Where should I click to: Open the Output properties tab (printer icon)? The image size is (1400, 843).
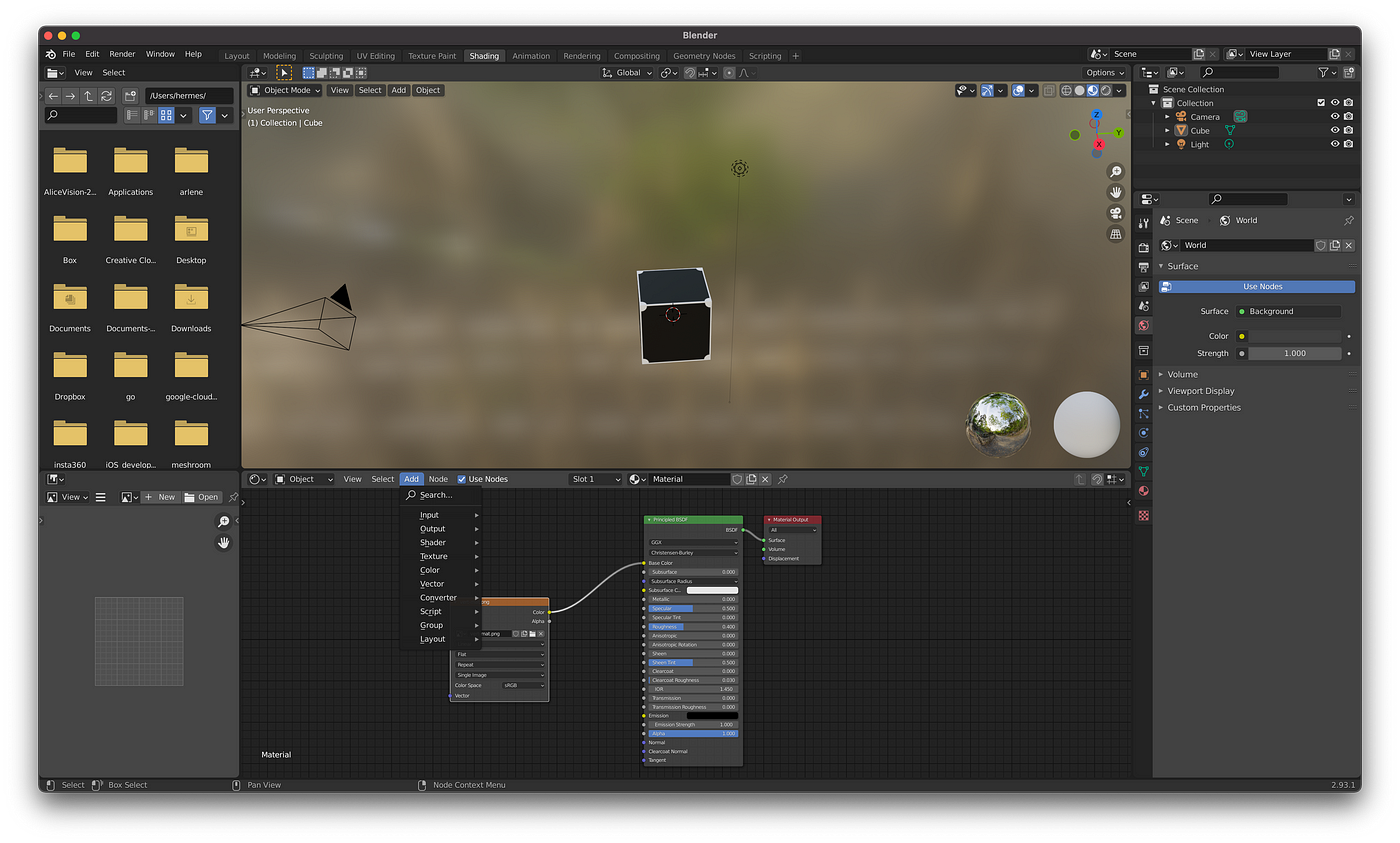(x=1144, y=267)
